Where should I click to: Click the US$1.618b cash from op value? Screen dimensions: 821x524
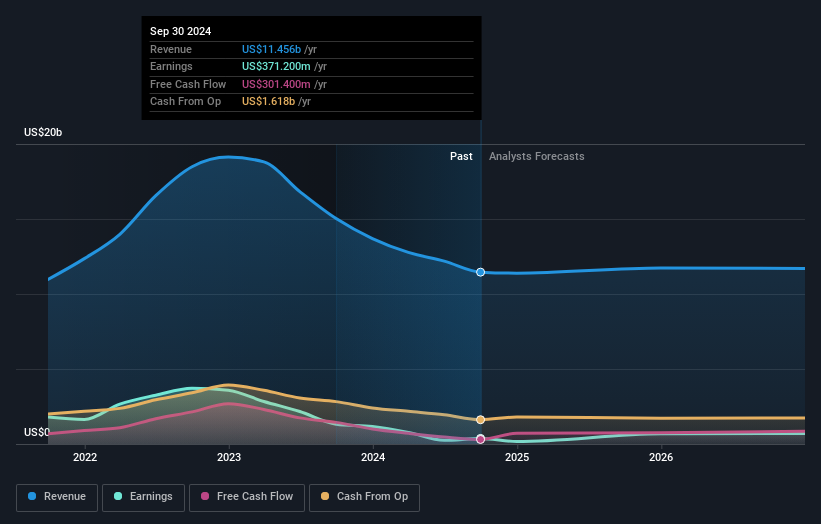pos(268,102)
